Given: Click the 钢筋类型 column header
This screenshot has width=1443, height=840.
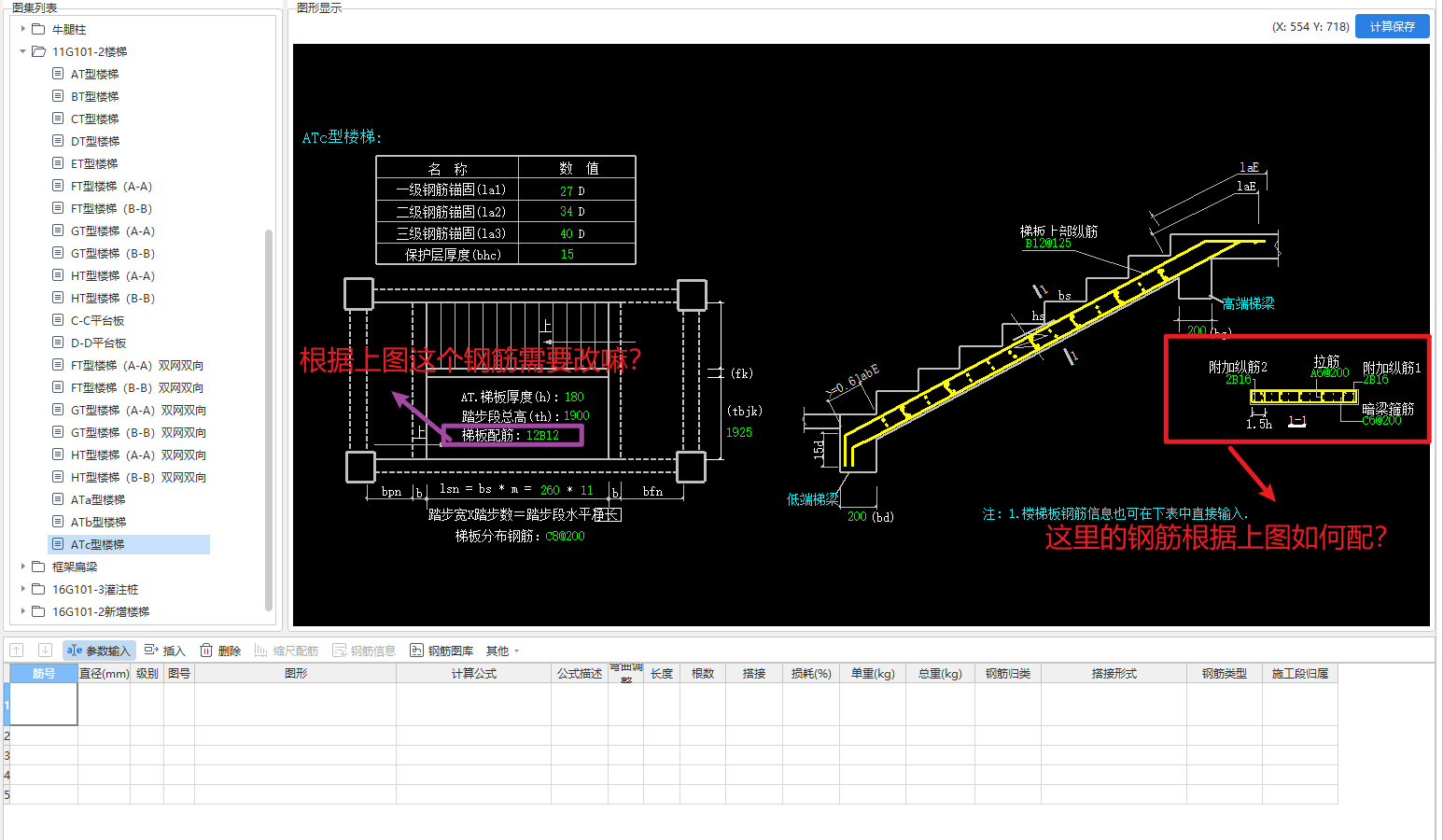Looking at the screenshot, I should tap(1224, 673).
